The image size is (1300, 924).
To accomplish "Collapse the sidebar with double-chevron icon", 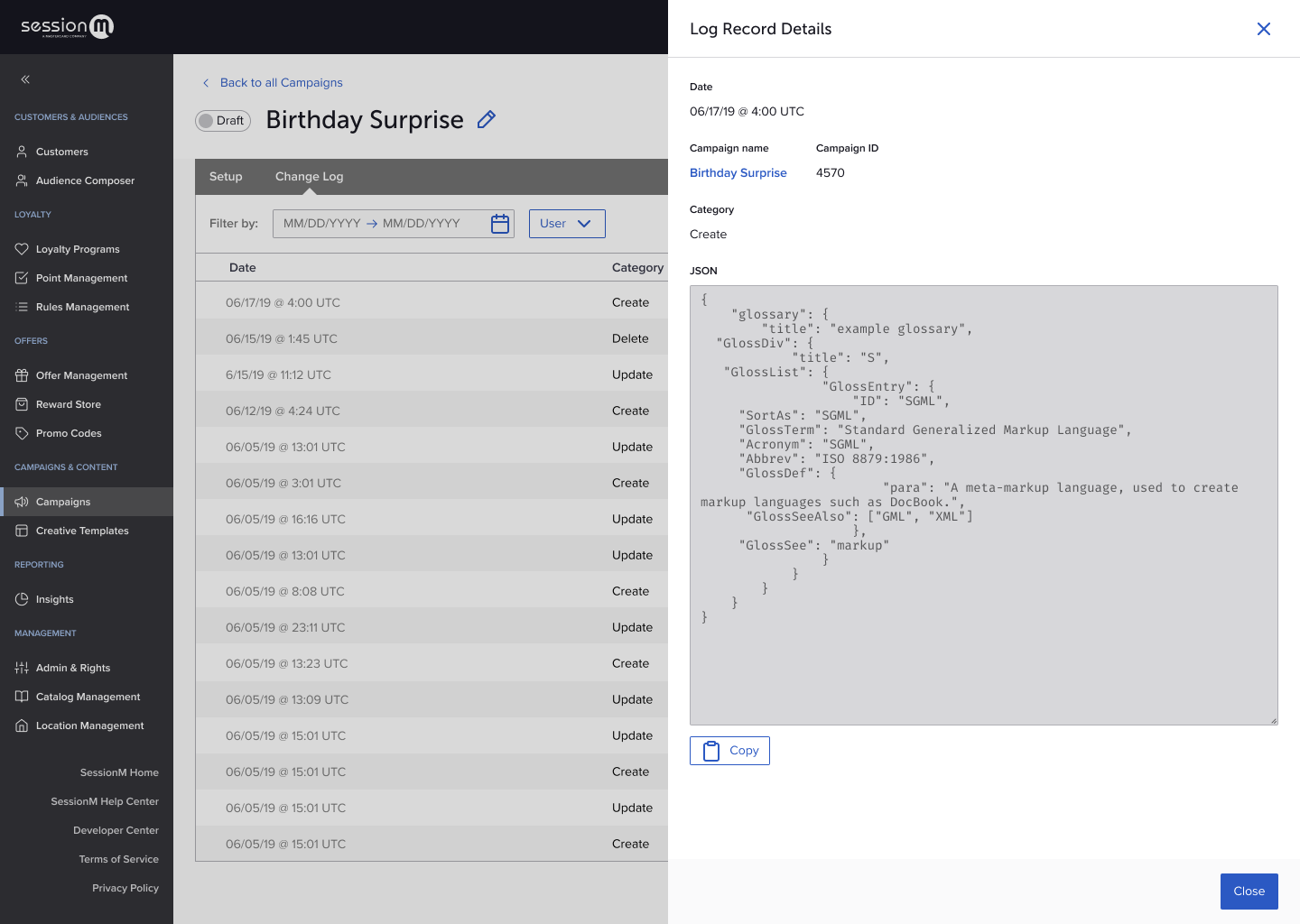I will (x=25, y=79).
